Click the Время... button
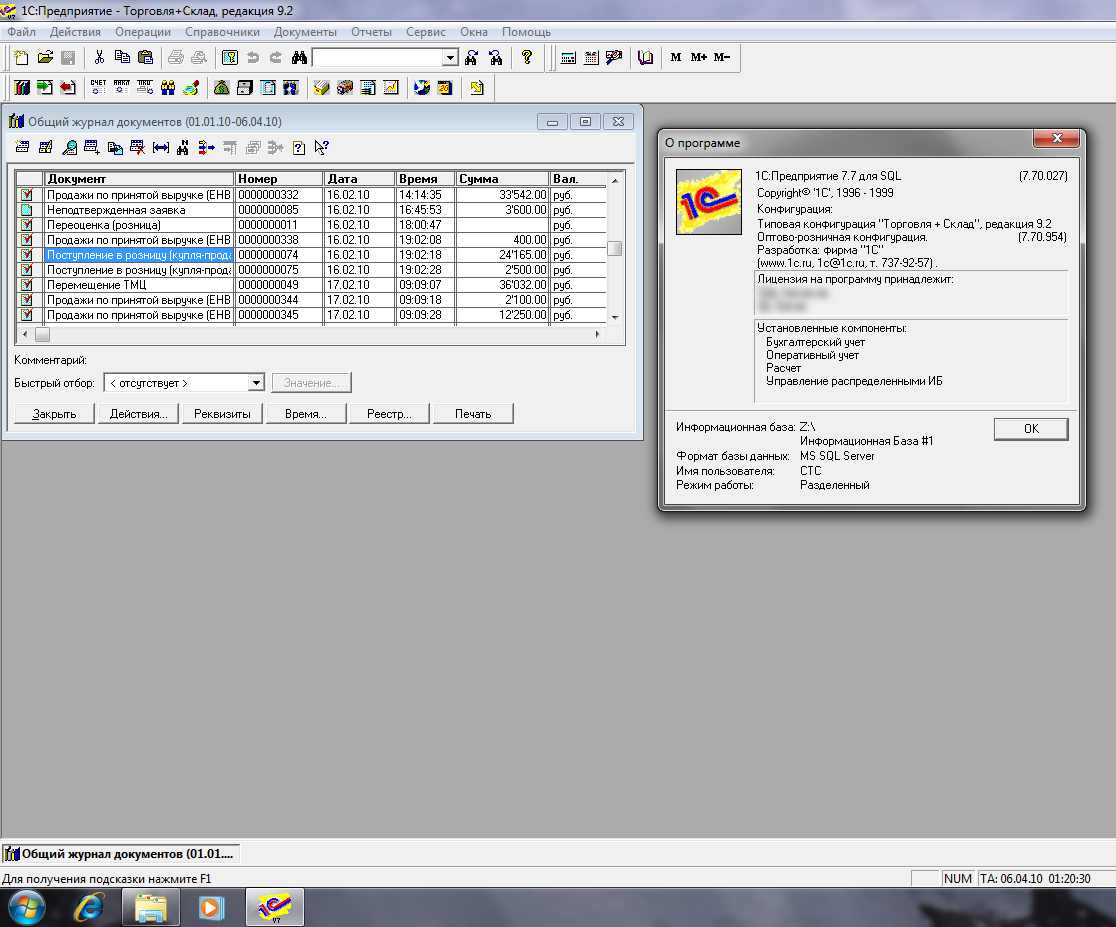1116x927 pixels. click(x=306, y=414)
